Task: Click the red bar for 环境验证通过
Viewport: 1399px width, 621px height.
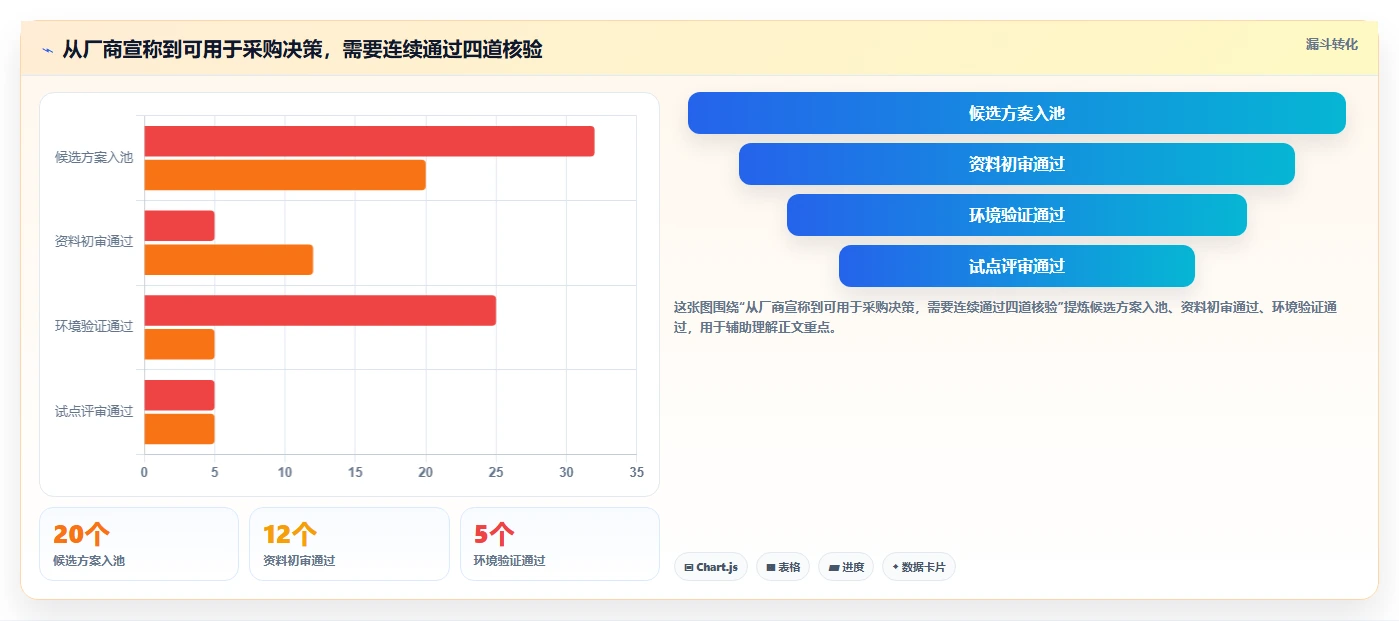Action: point(320,310)
